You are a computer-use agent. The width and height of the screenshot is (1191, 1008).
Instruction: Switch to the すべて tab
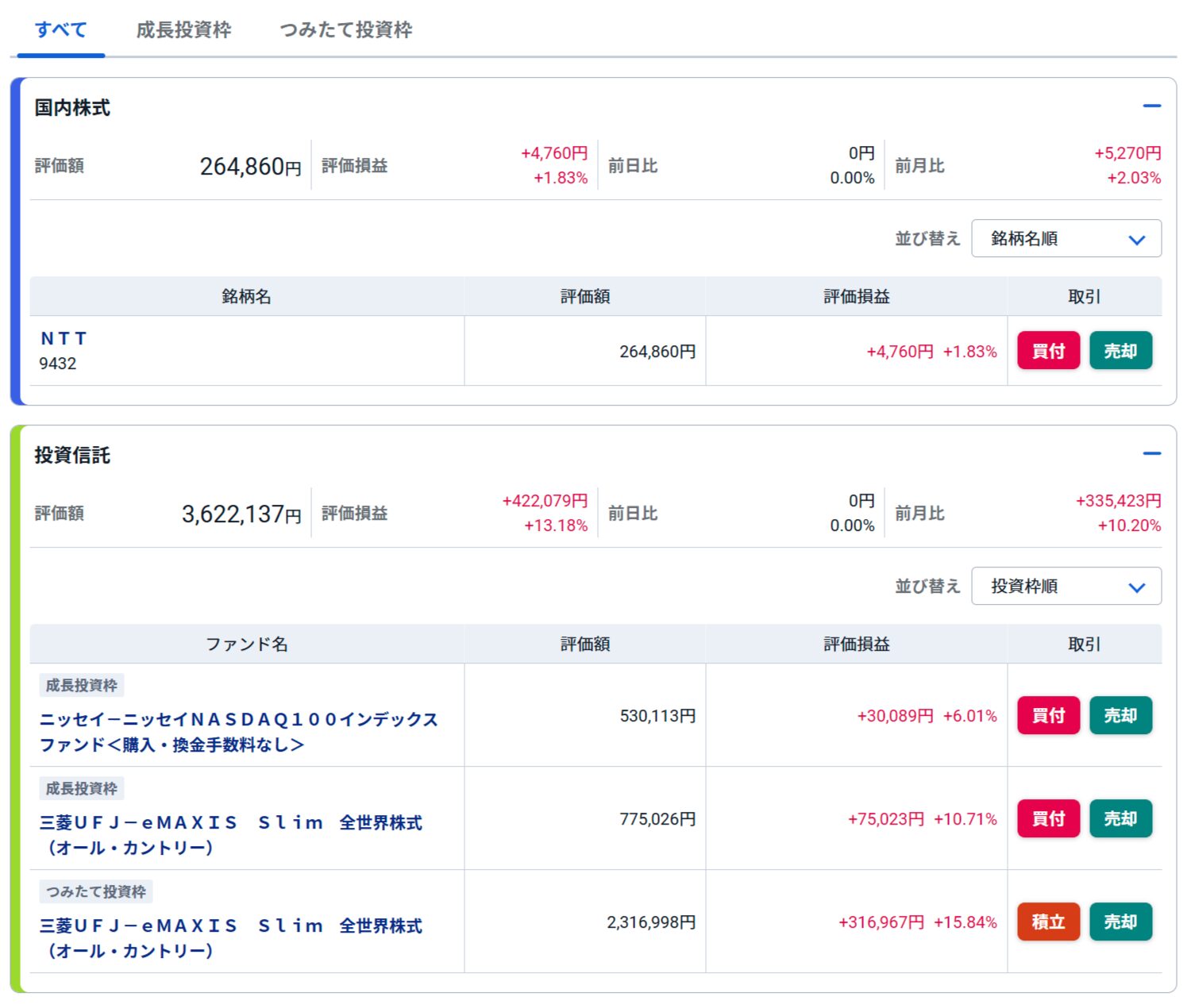point(60,30)
